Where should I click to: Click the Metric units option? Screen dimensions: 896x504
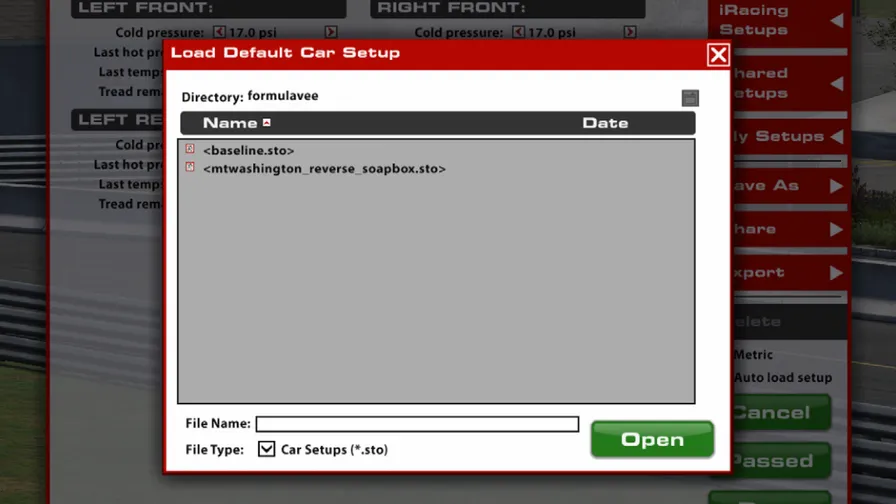click(x=753, y=355)
